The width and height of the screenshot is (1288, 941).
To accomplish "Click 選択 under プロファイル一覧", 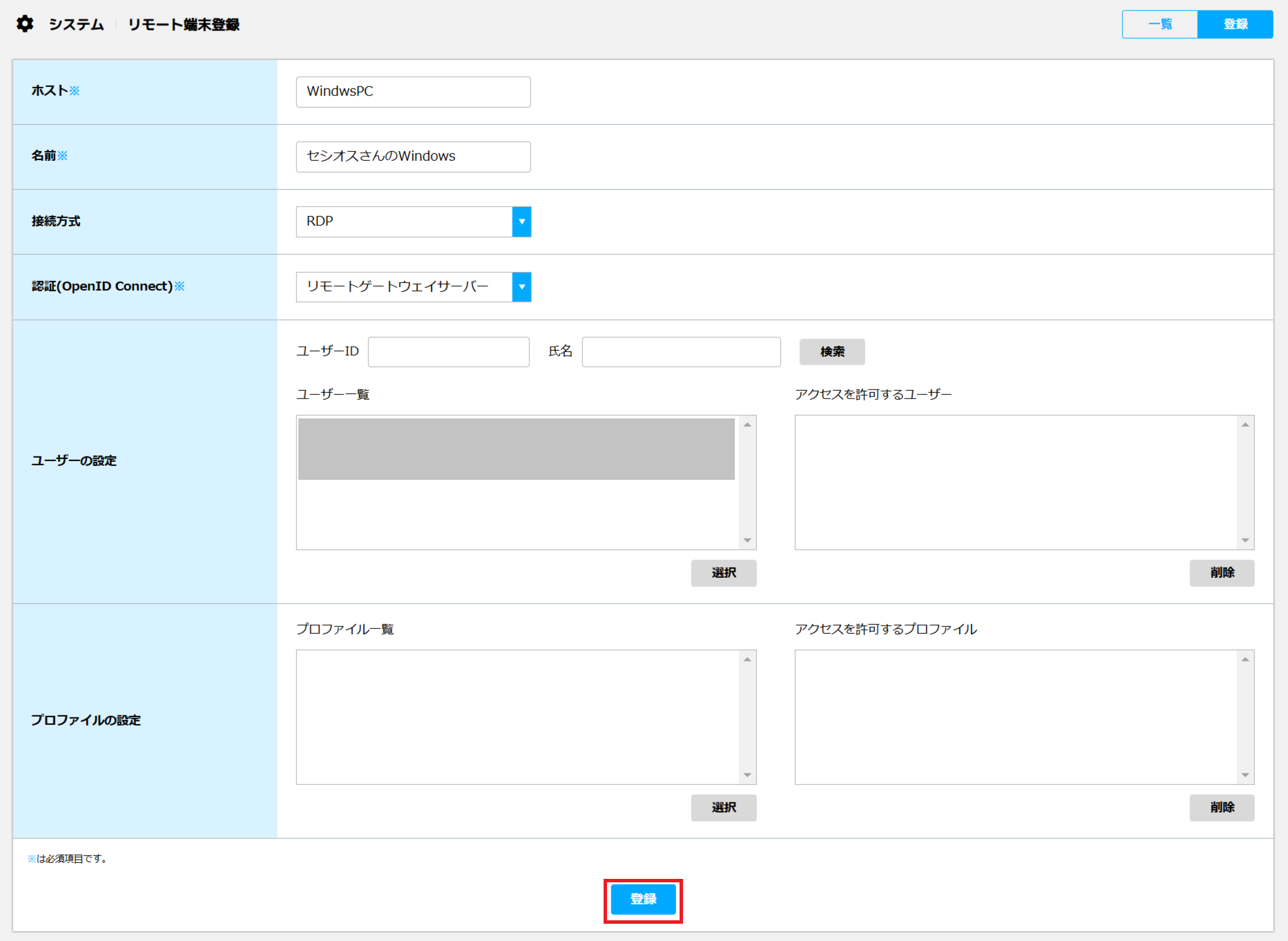I will [724, 808].
